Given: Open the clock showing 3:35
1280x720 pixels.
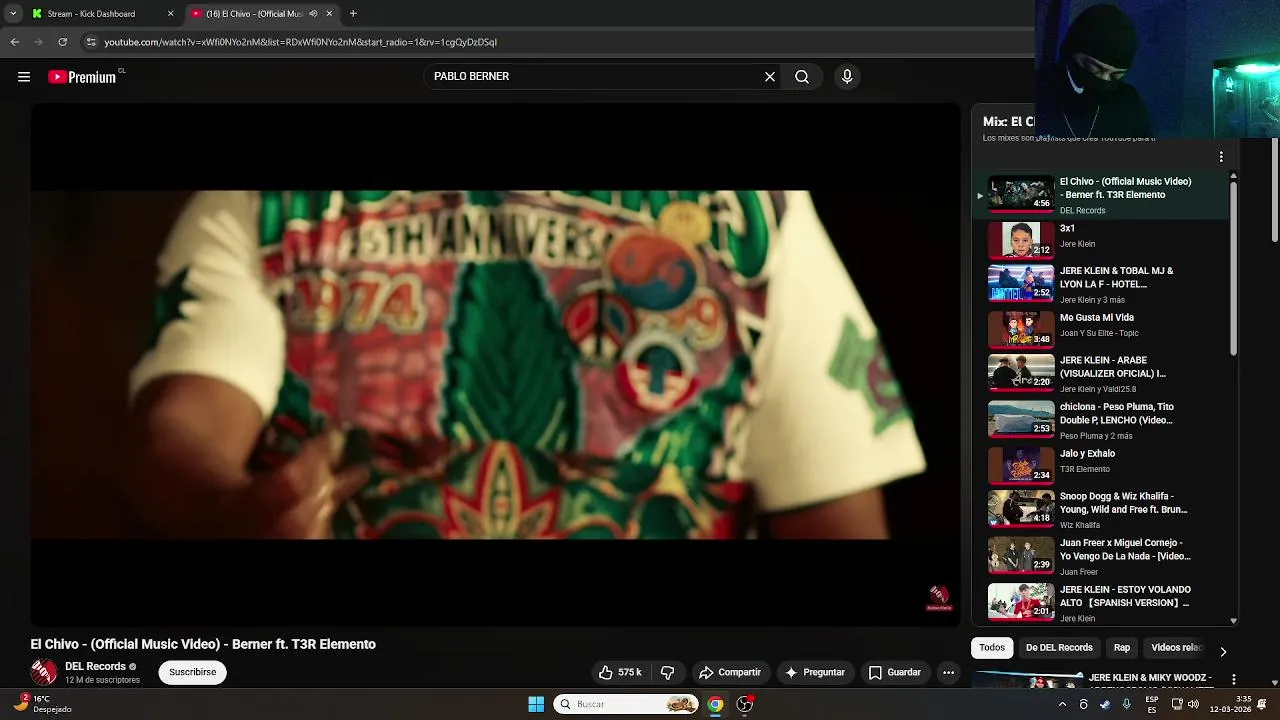Looking at the screenshot, I should pos(1230,704).
